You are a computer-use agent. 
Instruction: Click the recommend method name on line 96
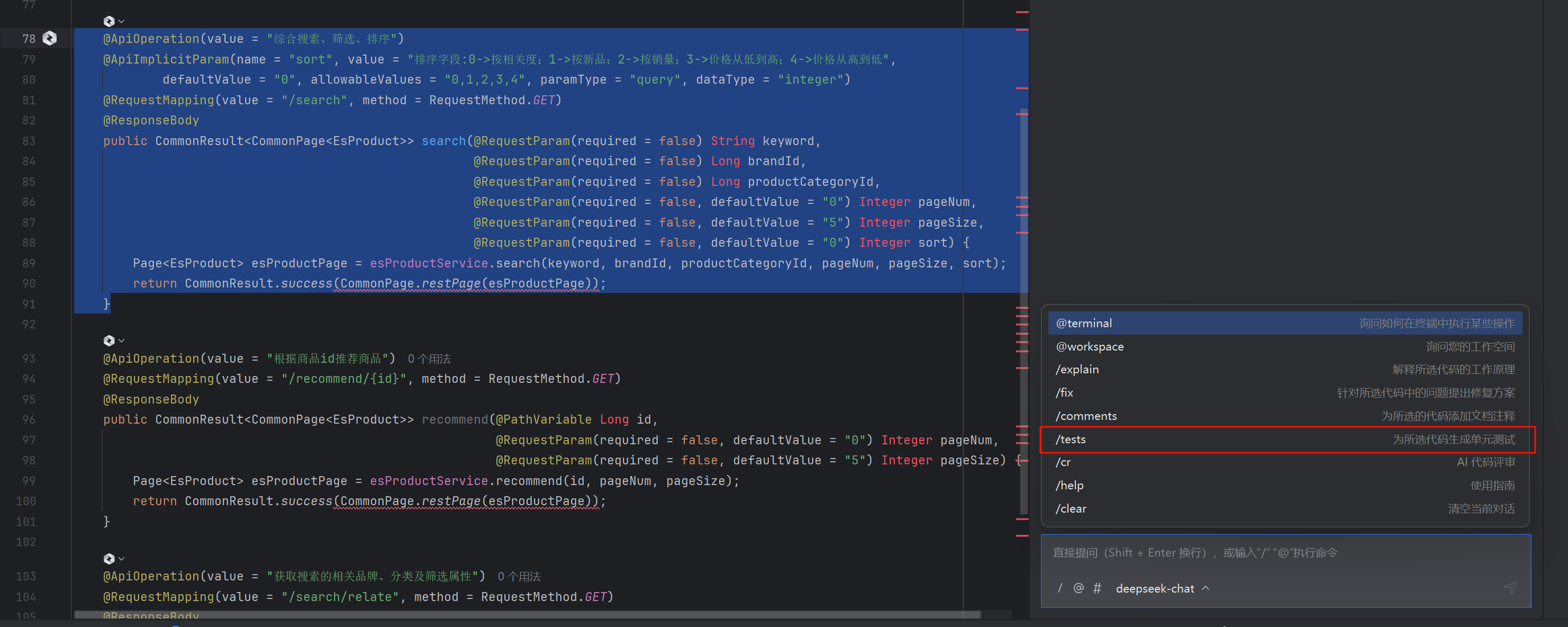(x=455, y=419)
